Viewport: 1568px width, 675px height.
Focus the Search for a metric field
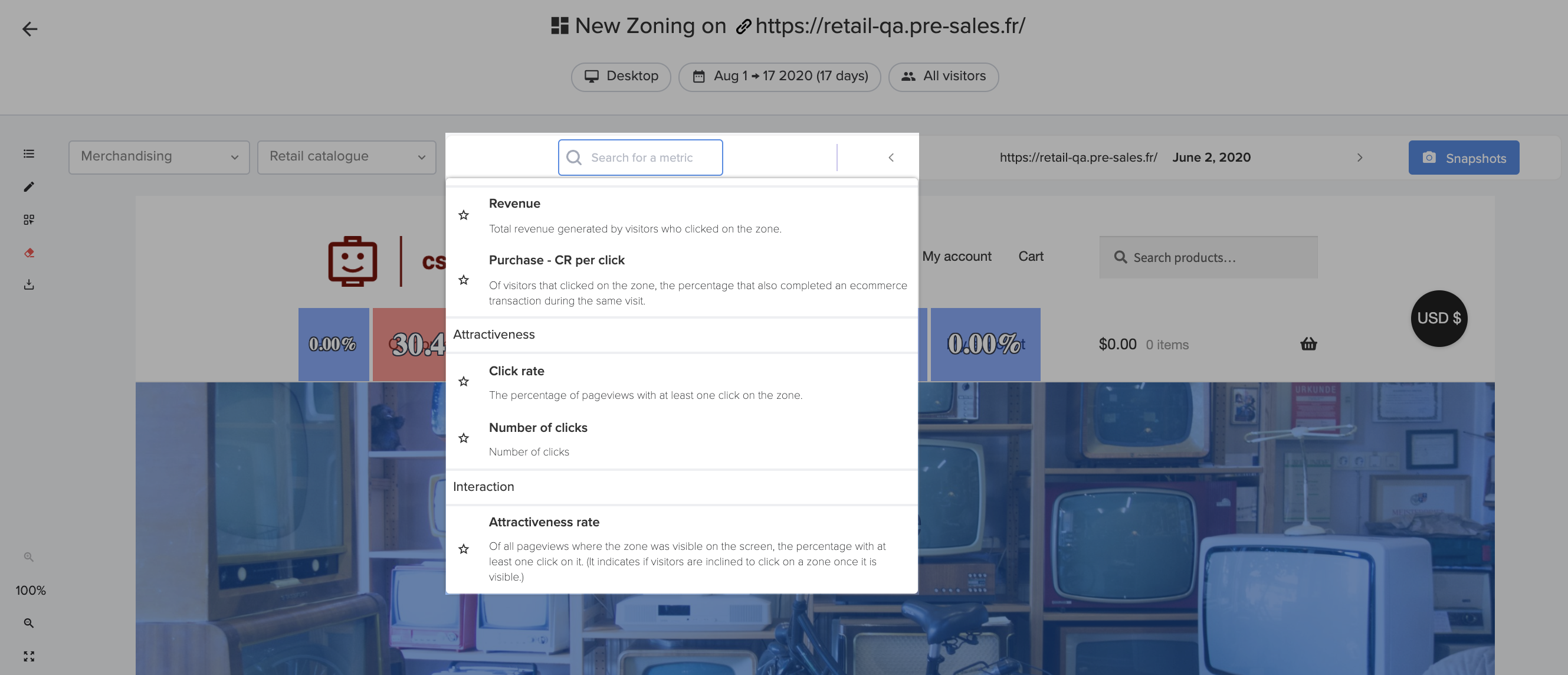[639, 158]
